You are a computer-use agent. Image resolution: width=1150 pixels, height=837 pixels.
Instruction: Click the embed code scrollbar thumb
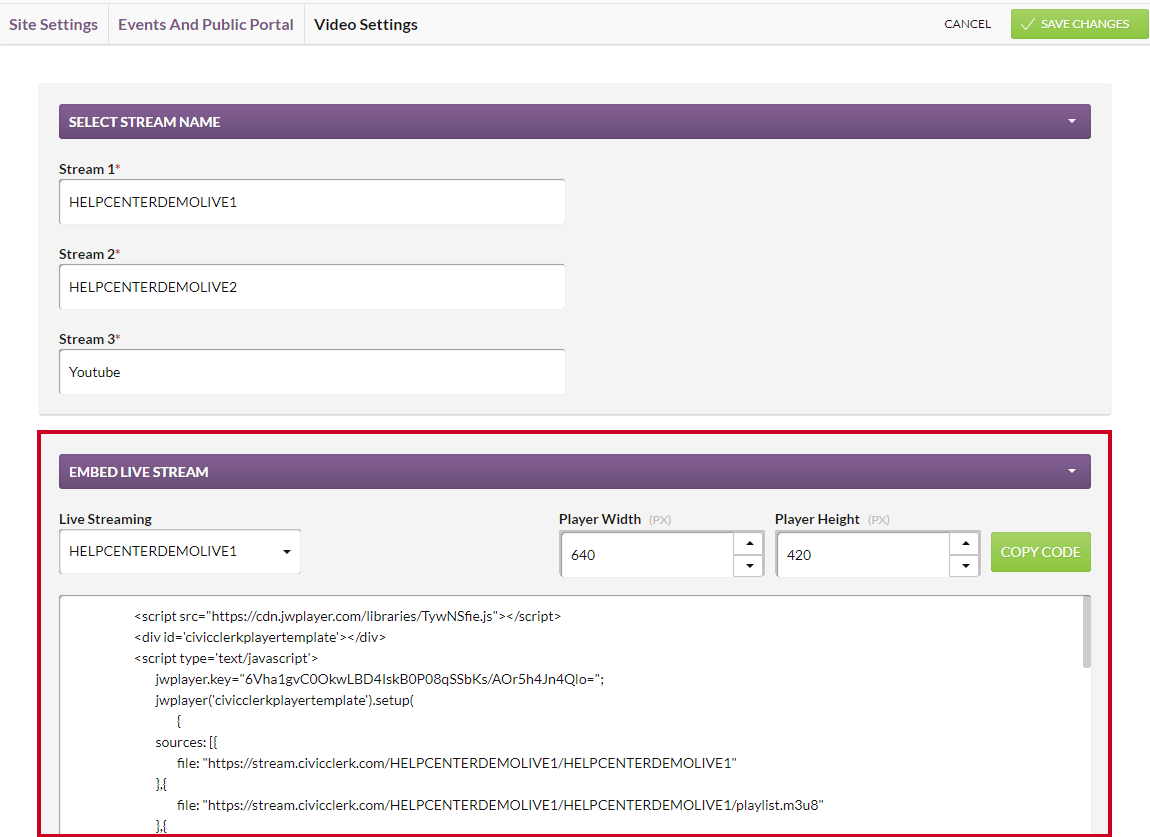pyautogui.click(x=1086, y=632)
